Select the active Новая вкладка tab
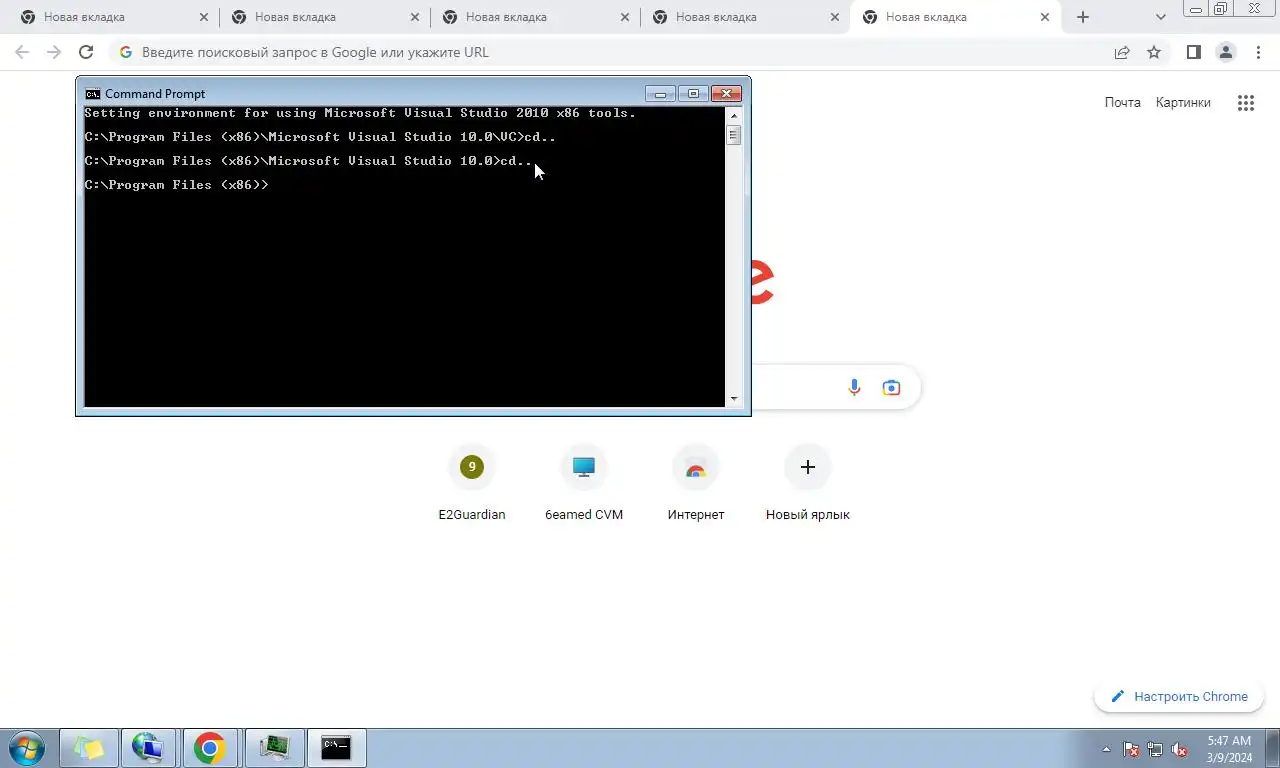Image resolution: width=1280 pixels, height=768 pixels. [x=955, y=17]
